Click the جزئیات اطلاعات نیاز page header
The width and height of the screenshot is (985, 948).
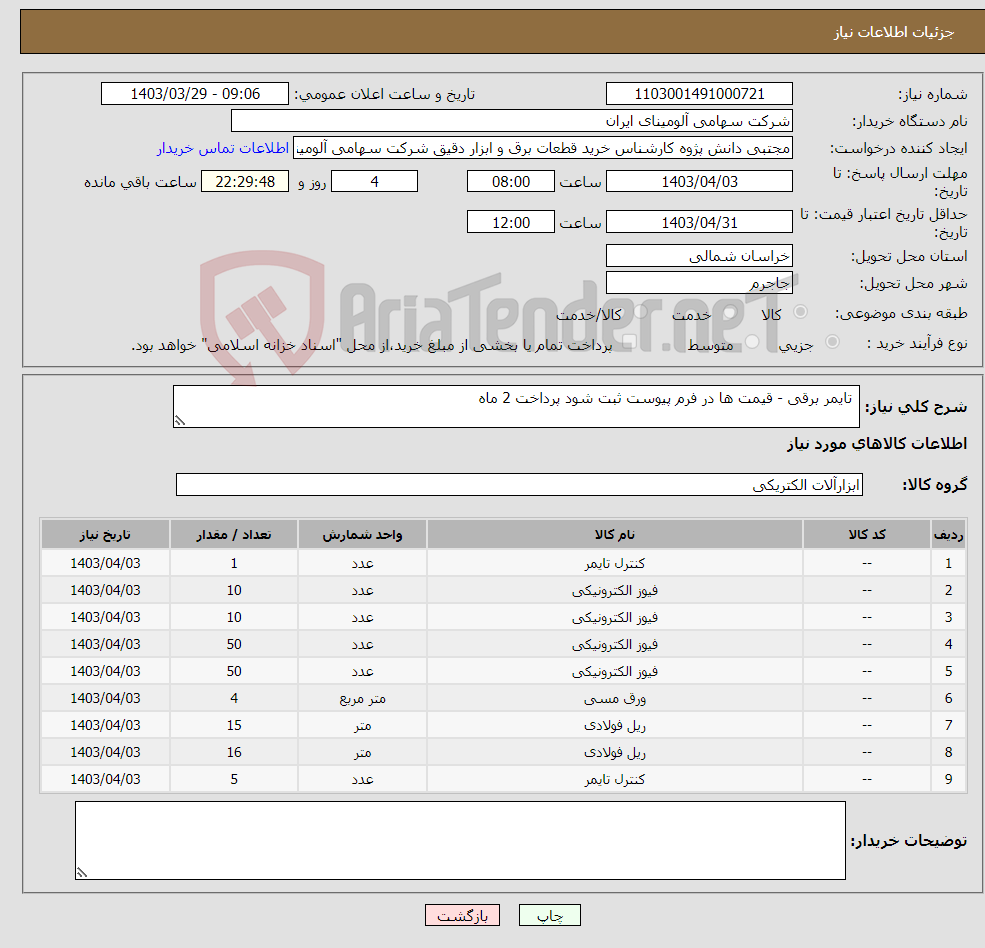(x=893, y=32)
